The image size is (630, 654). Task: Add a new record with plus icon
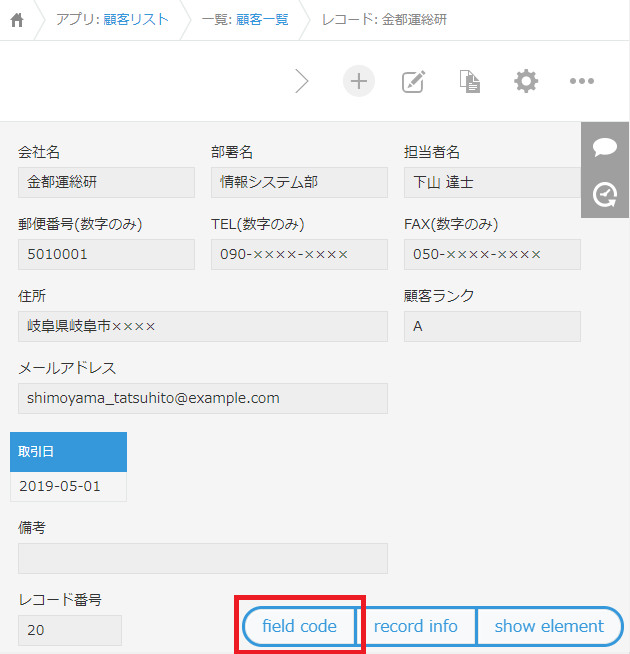point(359,81)
